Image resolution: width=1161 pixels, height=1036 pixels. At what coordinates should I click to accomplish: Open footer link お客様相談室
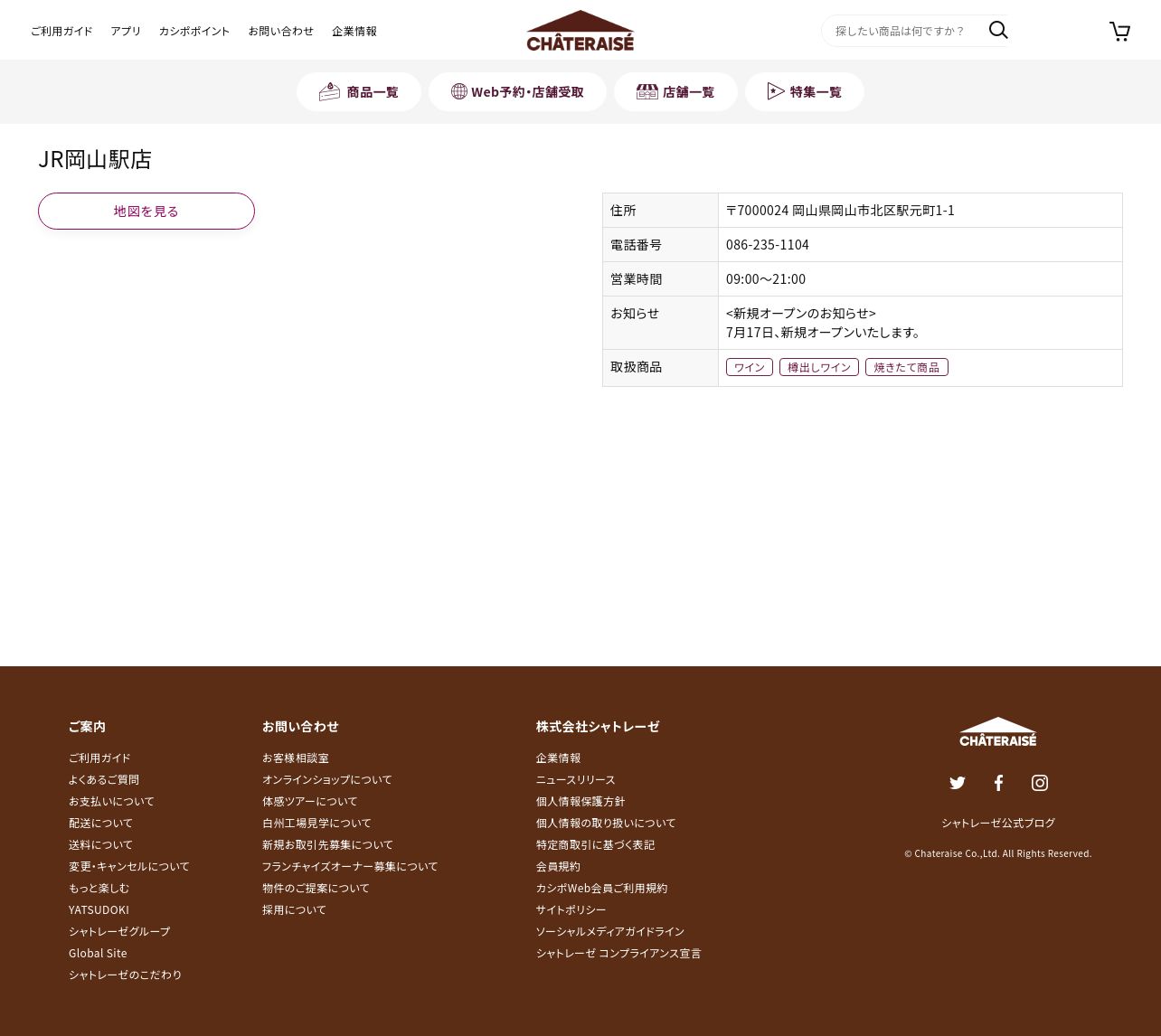(296, 758)
